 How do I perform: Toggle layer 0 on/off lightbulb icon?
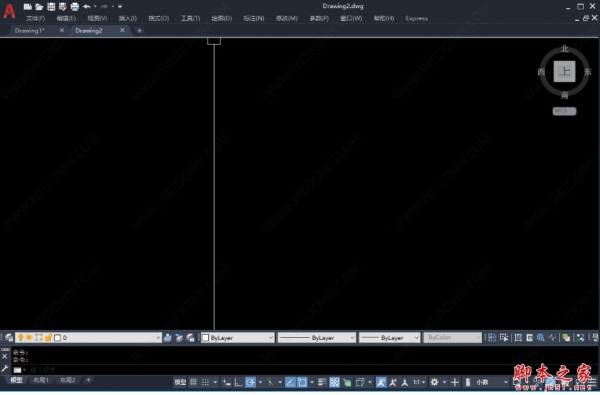tap(21, 338)
